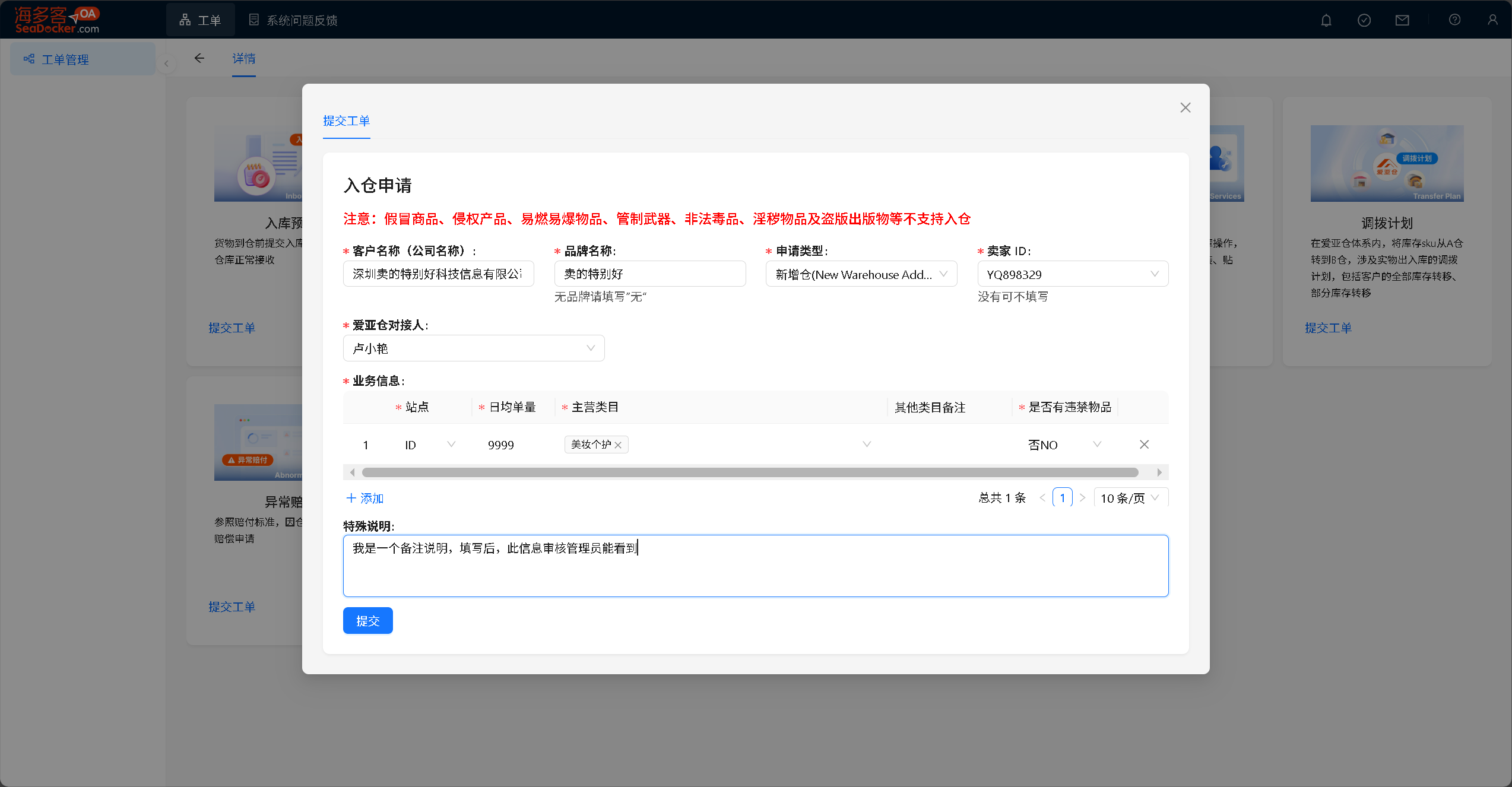Viewport: 1512px width, 787px height.
Task: Click the 添加 row link
Action: click(364, 498)
